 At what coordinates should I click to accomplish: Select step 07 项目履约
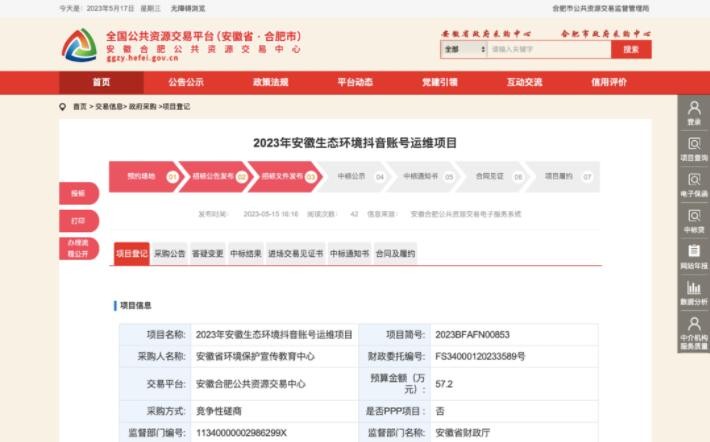tap(563, 177)
